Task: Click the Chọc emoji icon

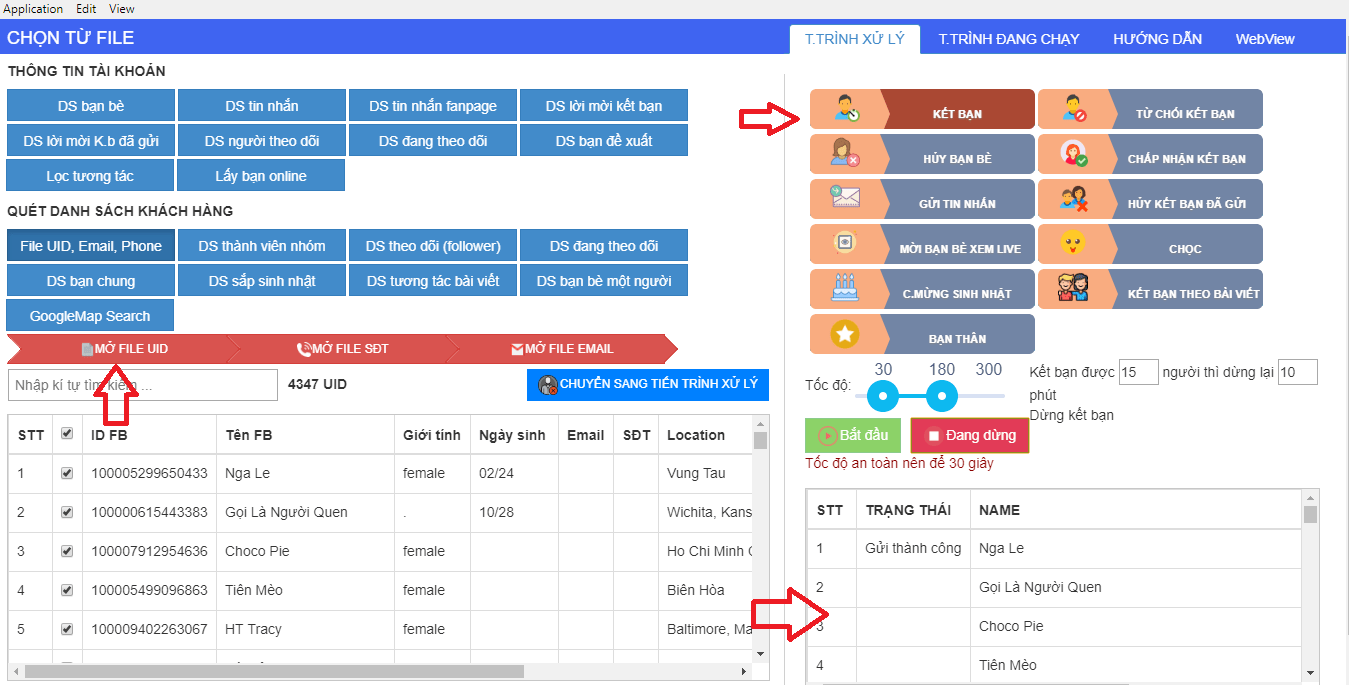Action: click(1073, 244)
